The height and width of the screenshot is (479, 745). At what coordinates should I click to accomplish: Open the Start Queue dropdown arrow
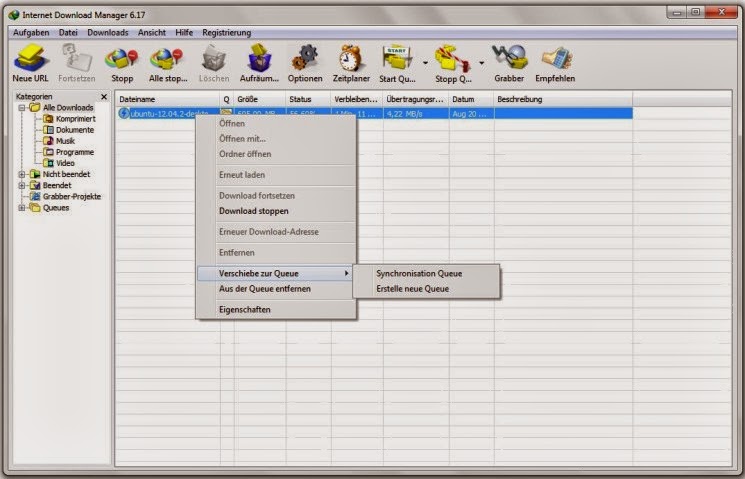(x=425, y=62)
